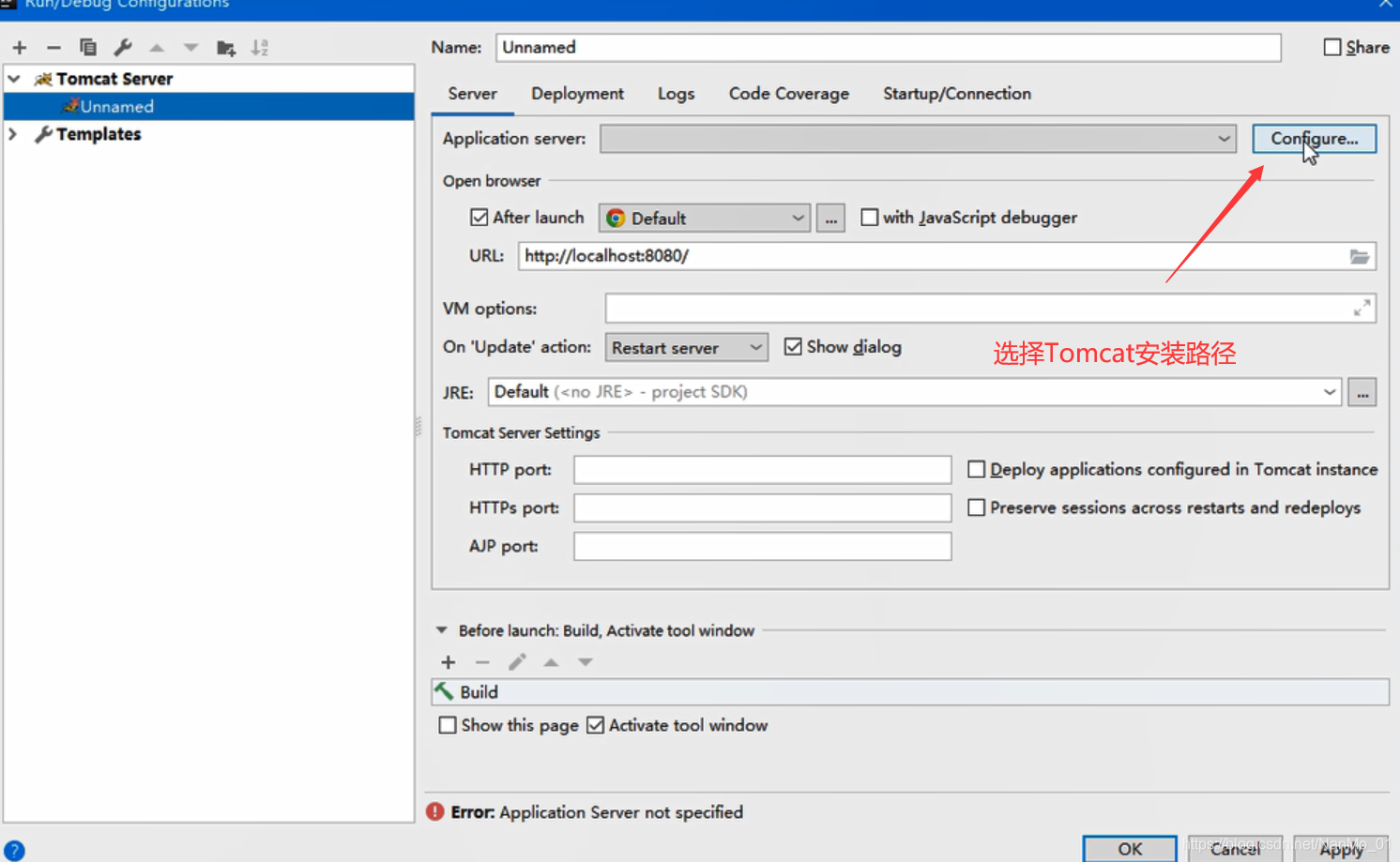Image resolution: width=1400 pixels, height=862 pixels.
Task: Toggle the Show dialog checkbox
Action: pos(793,347)
